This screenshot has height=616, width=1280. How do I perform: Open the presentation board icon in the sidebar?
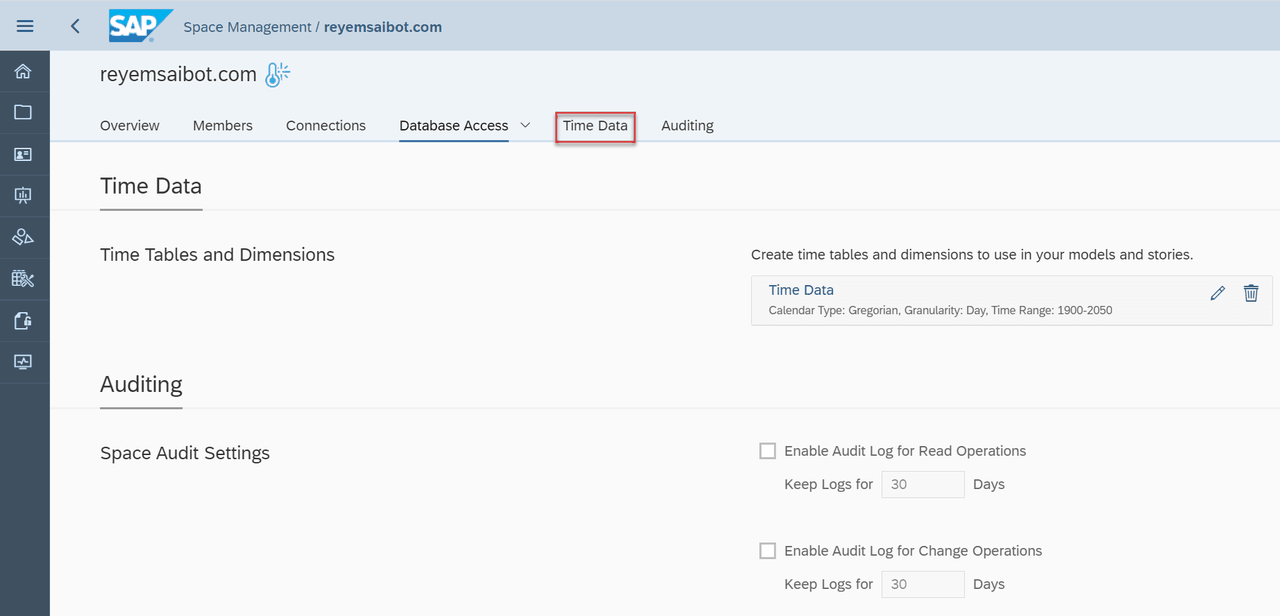tap(24, 195)
